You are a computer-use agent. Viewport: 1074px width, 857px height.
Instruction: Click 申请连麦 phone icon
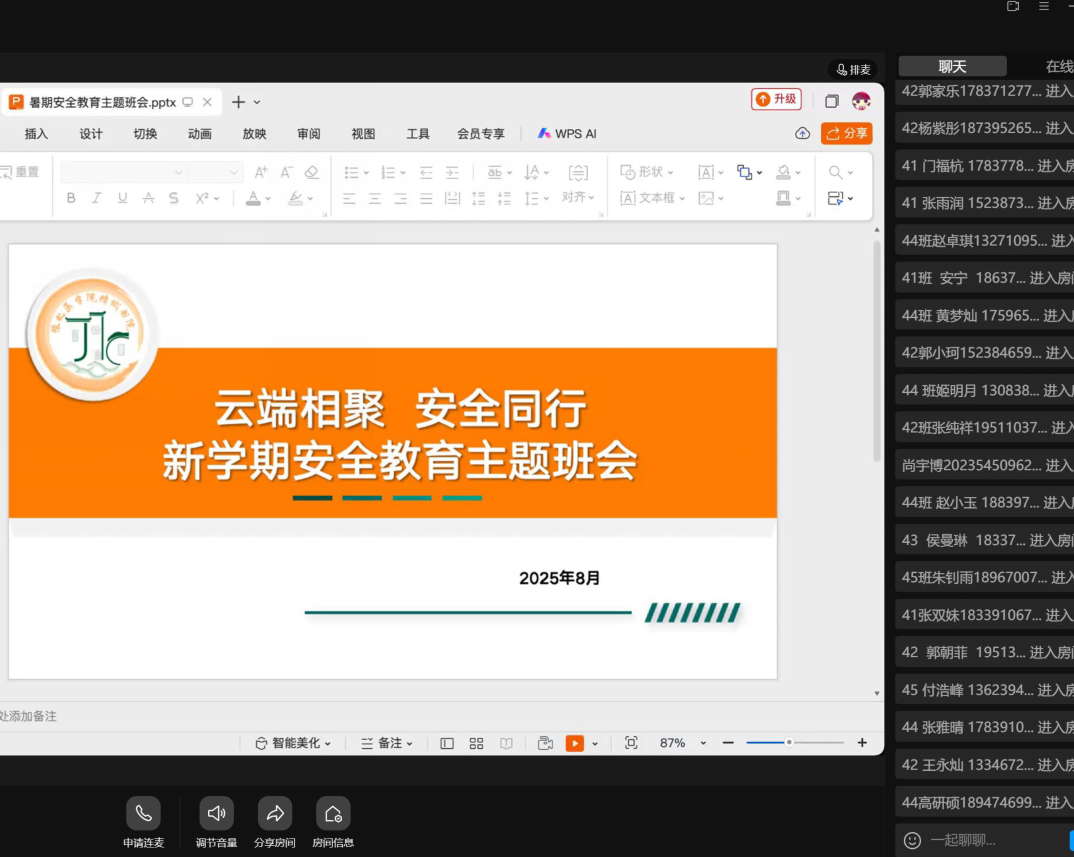point(143,813)
